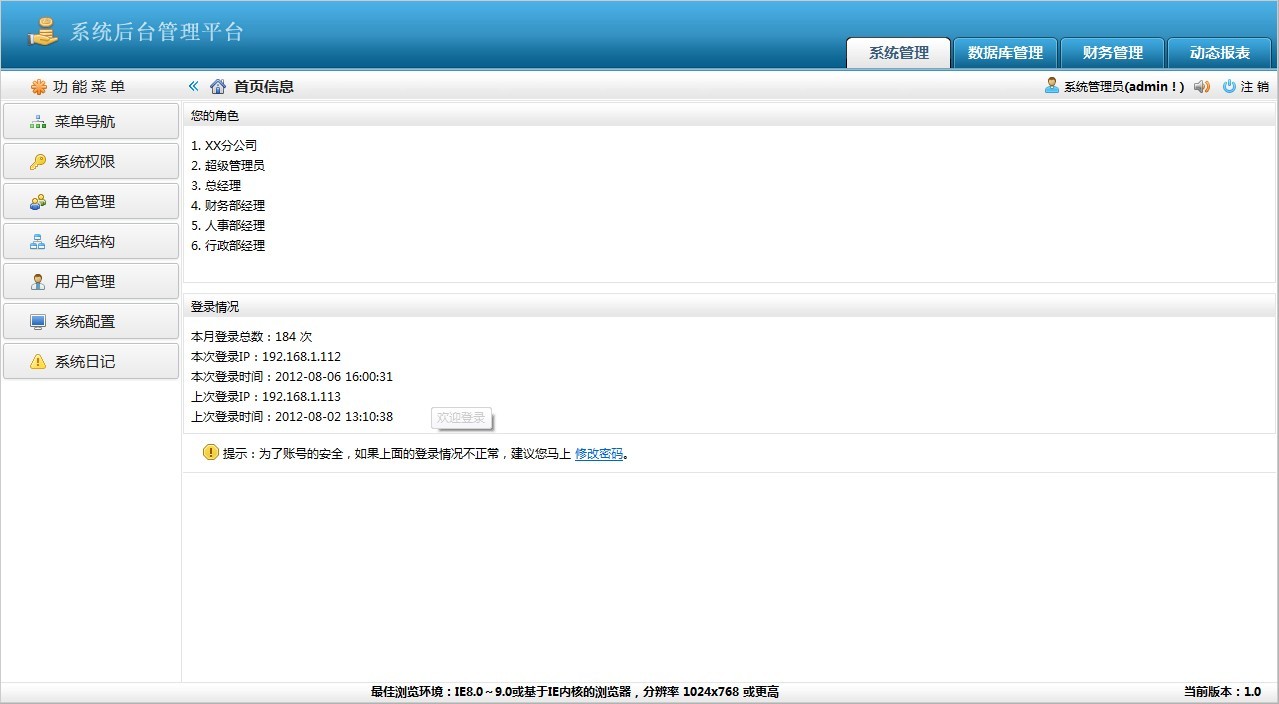1279x704 pixels.
Task: Click the home icon beside 首页信息
Action: click(217, 86)
